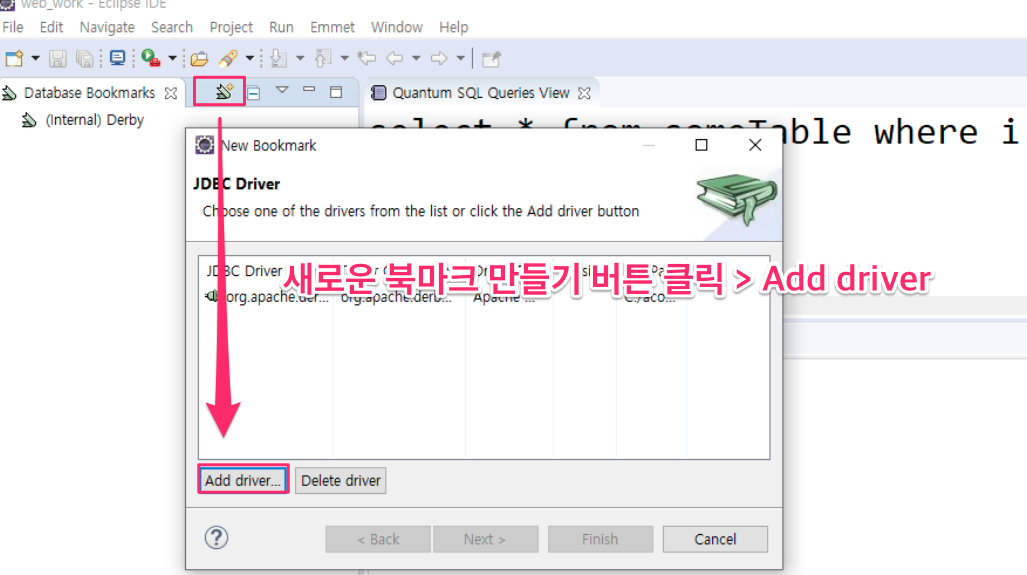Viewport: 1027px width, 575px height.
Task: Open the Help menu
Action: tap(453, 28)
